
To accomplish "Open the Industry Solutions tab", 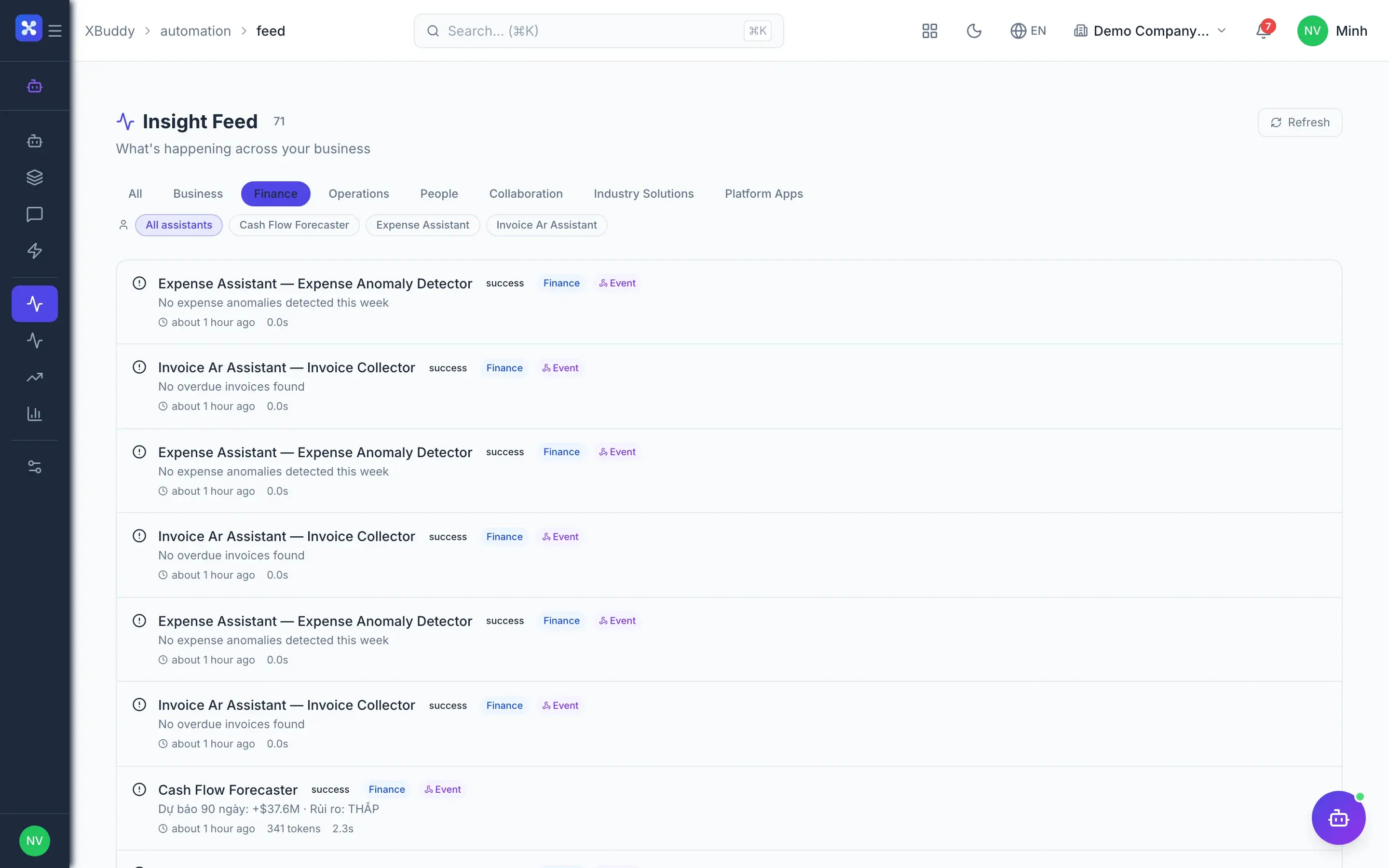I will click(643, 193).
